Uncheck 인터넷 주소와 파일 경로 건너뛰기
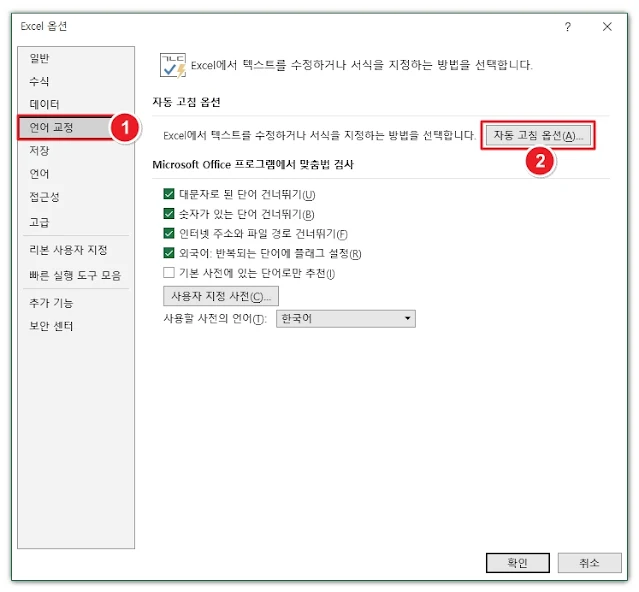Image resolution: width=639 pixels, height=592 pixels. 169,233
